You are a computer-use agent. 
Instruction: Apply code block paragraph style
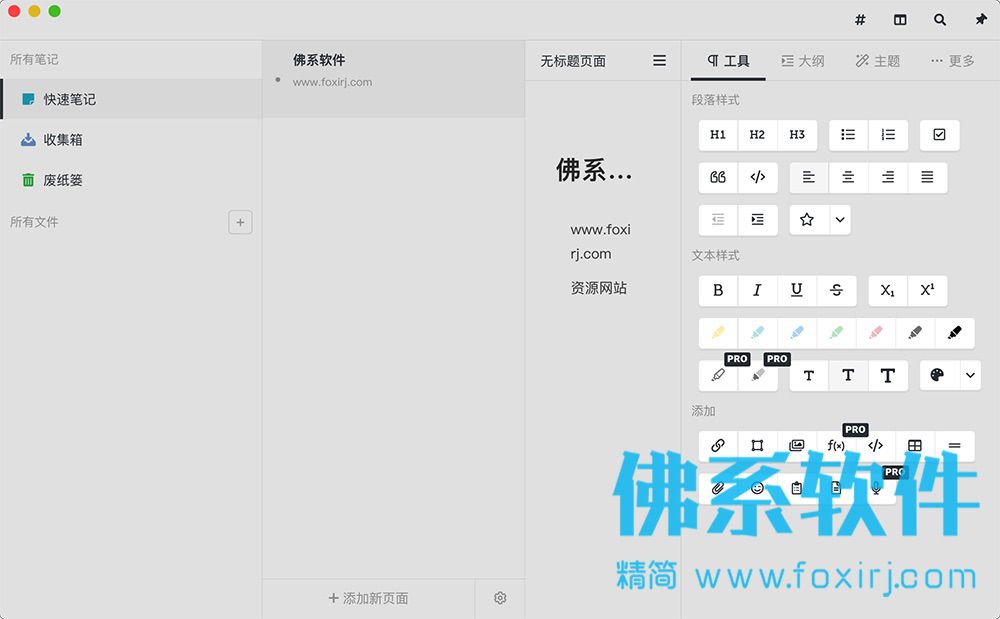pos(758,177)
